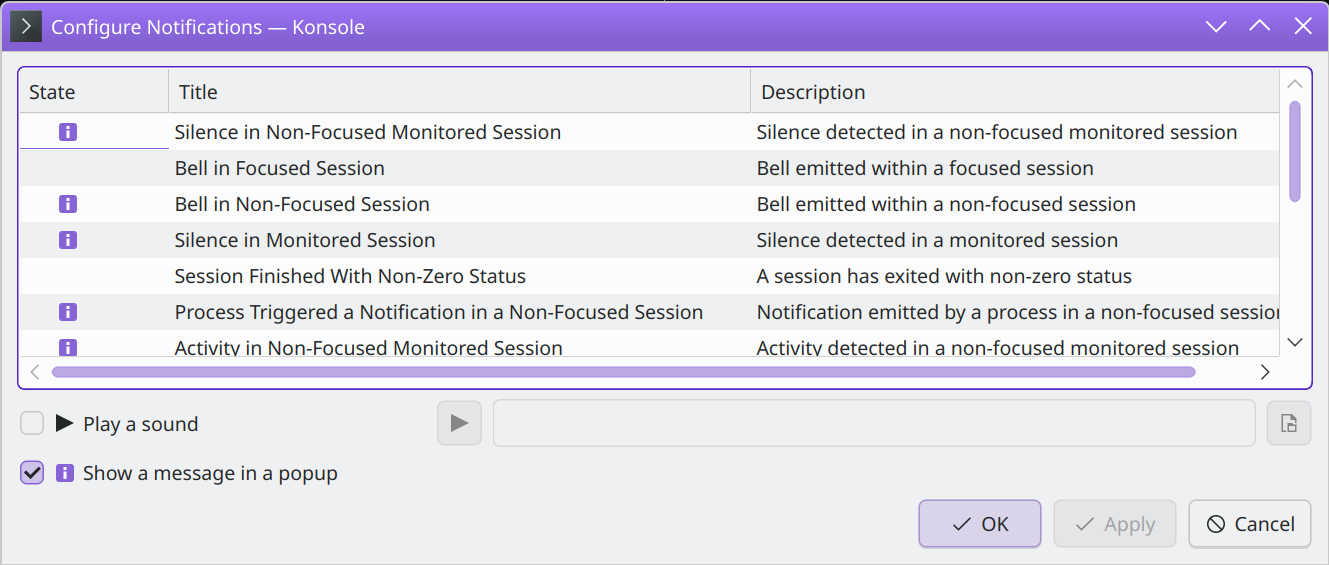Sort by the Title column header

(459, 92)
